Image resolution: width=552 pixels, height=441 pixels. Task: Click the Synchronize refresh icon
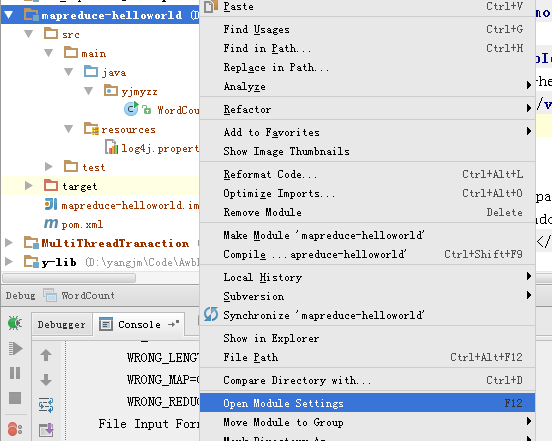coord(211,314)
